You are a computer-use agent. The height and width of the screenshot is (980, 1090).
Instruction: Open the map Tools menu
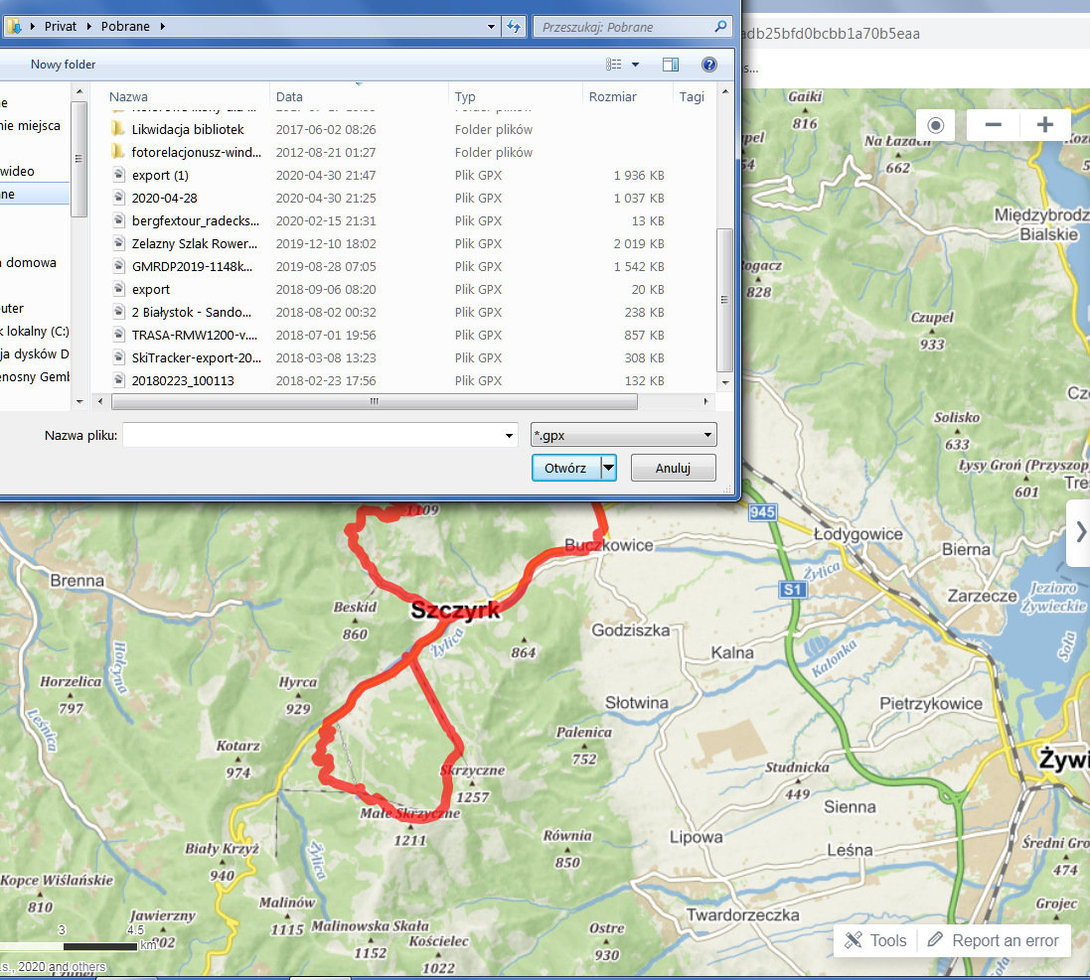click(875, 940)
